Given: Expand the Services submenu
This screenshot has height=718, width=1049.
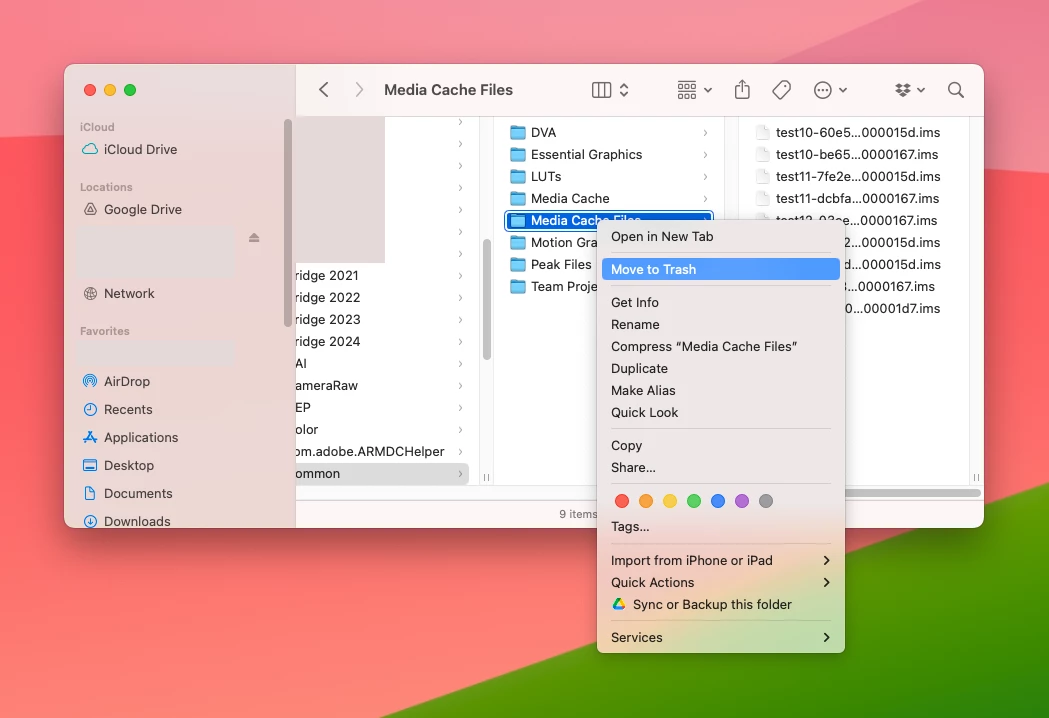Looking at the screenshot, I should [721, 638].
